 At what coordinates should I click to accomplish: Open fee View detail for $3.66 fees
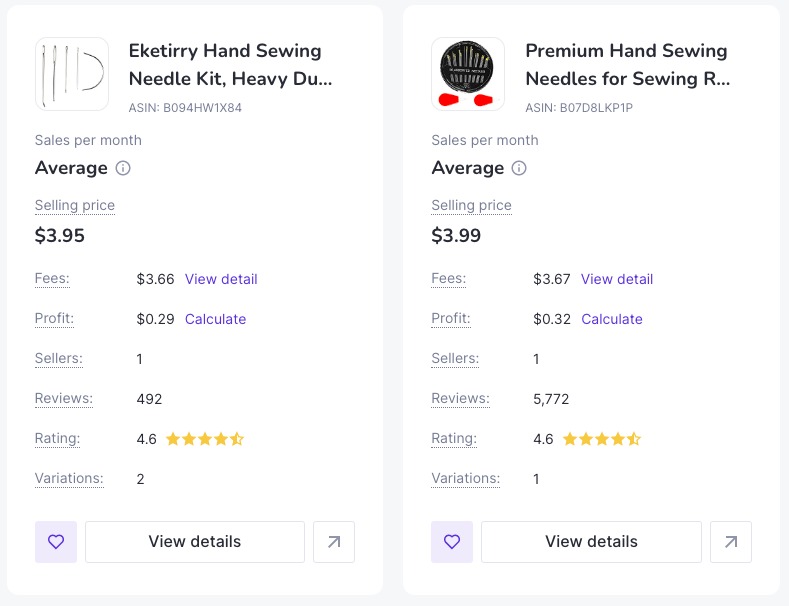[x=221, y=279]
